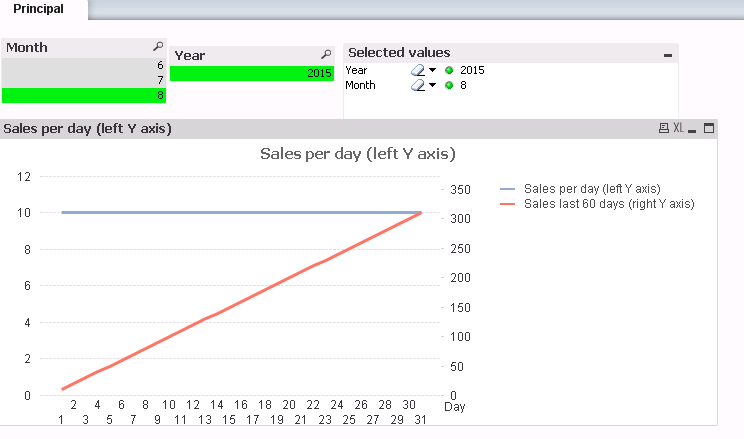Screen dimensions: 744x439
Task: Click the green indicator next to 2015
Action: click(449, 70)
